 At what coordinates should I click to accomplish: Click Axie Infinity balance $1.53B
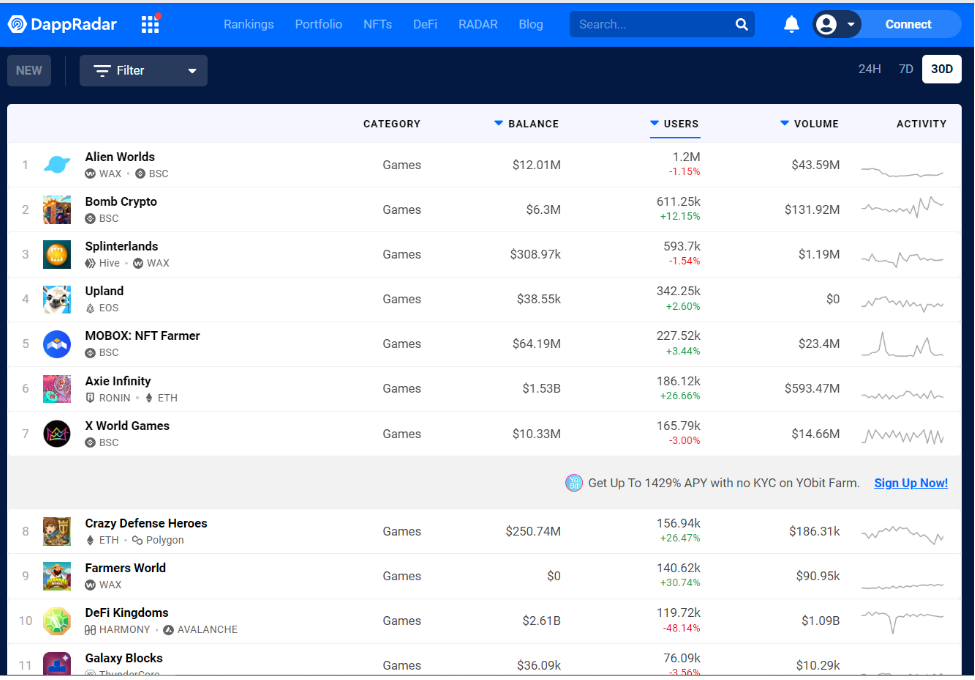click(541, 388)
